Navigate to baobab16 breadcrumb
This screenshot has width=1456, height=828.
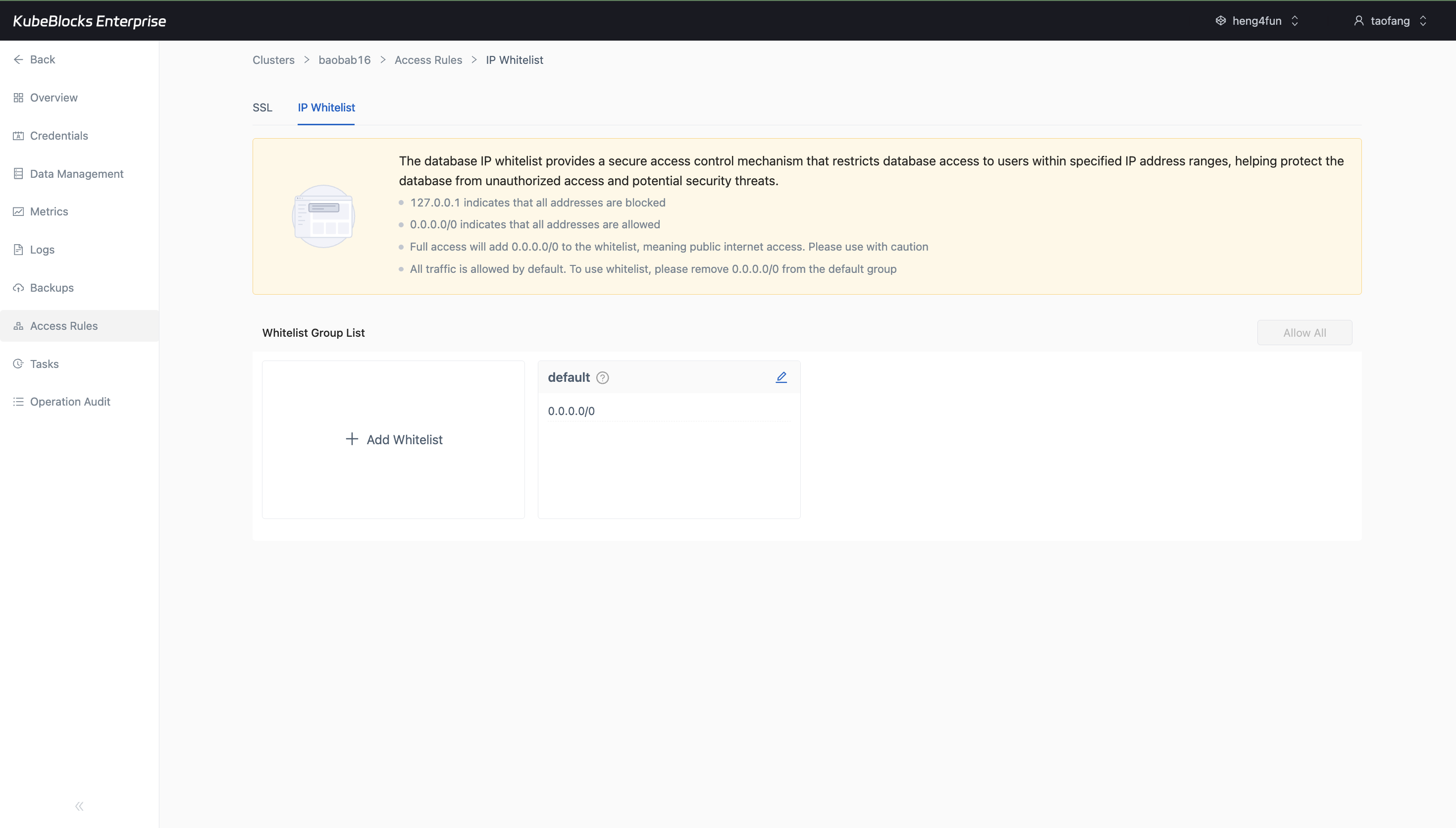click(345, 60)
